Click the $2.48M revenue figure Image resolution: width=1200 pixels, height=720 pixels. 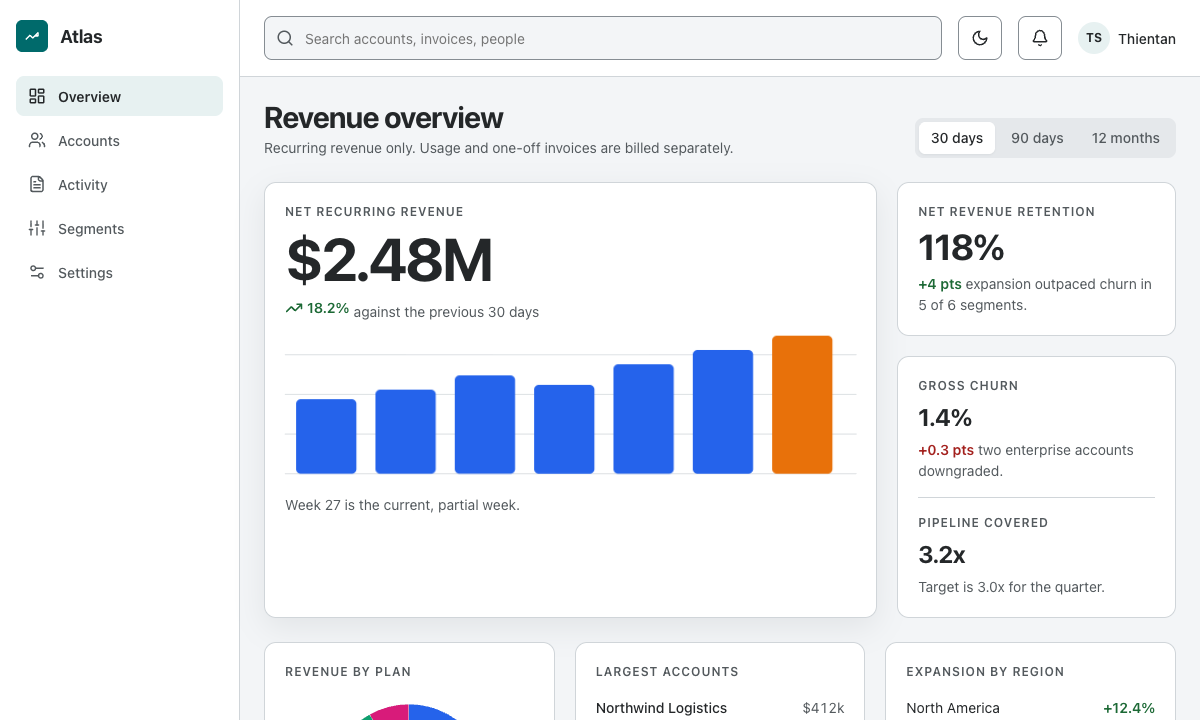pos(389,260)
